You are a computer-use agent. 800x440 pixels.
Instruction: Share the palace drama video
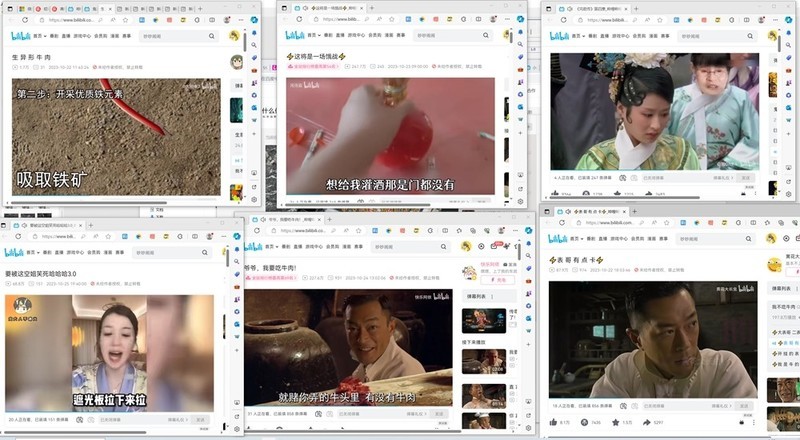click(x=648, y=193)
